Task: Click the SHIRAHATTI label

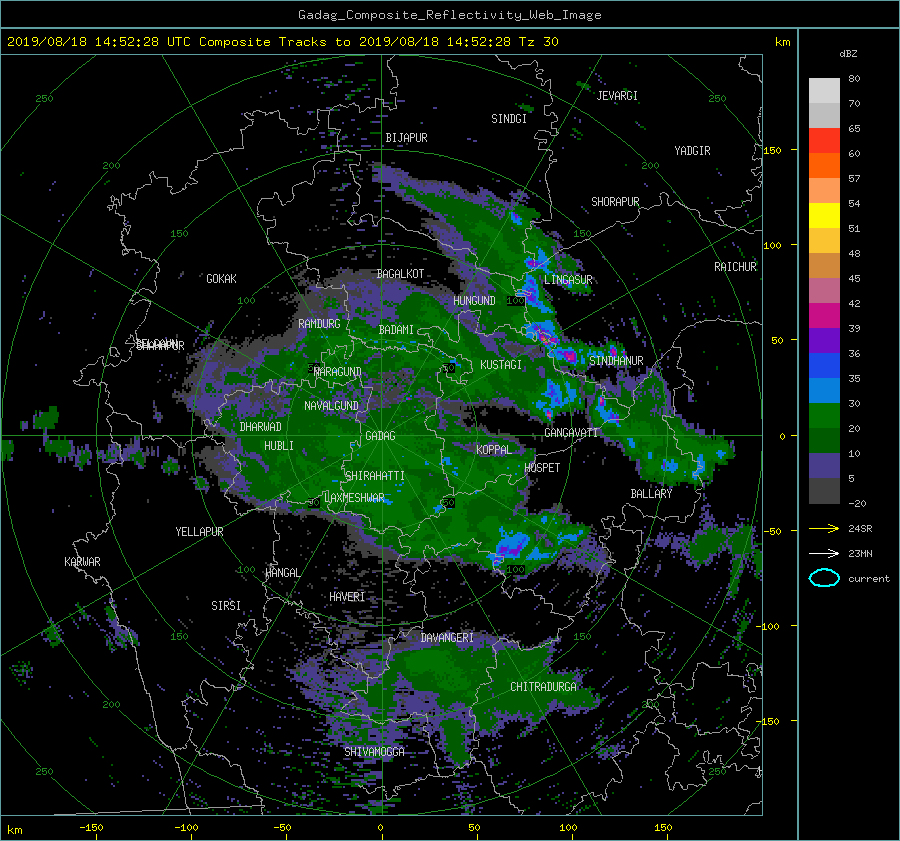Action: point(375,476)
